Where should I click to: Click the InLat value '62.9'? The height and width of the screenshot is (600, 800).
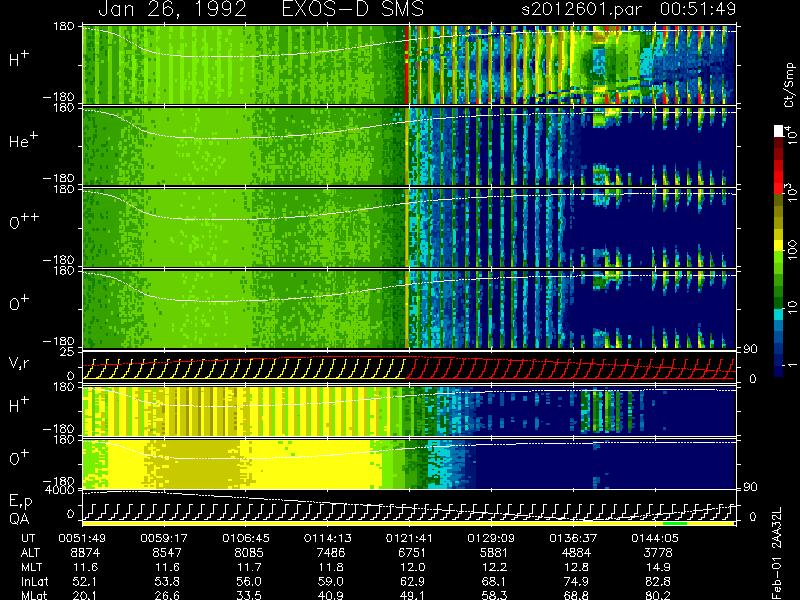pos(413,582)
